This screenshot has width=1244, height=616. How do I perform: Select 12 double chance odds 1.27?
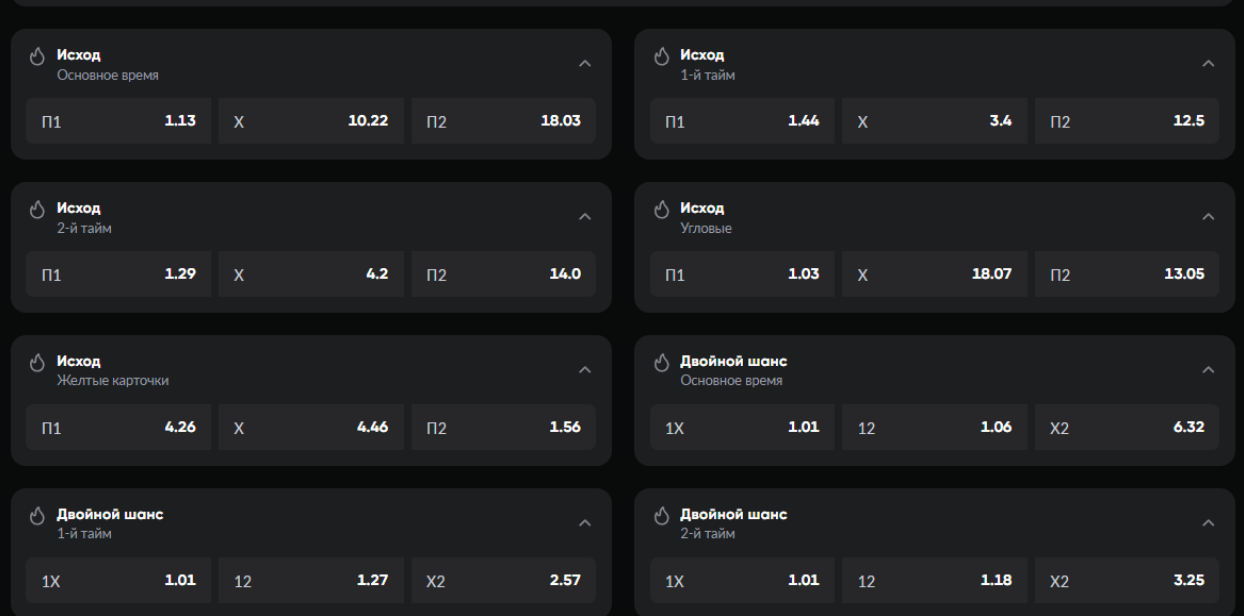(311, 581)
